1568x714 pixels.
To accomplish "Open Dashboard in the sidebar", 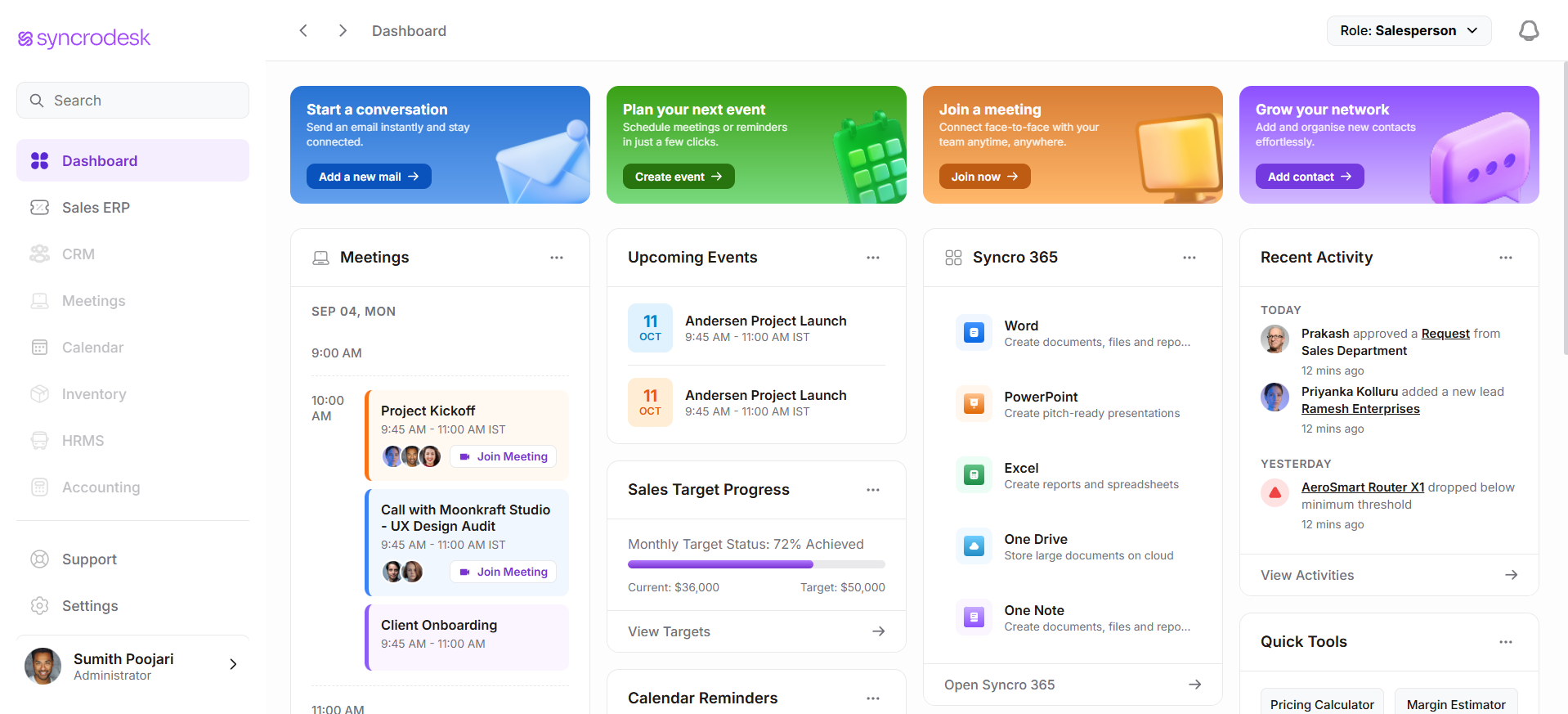I will 132,160.
